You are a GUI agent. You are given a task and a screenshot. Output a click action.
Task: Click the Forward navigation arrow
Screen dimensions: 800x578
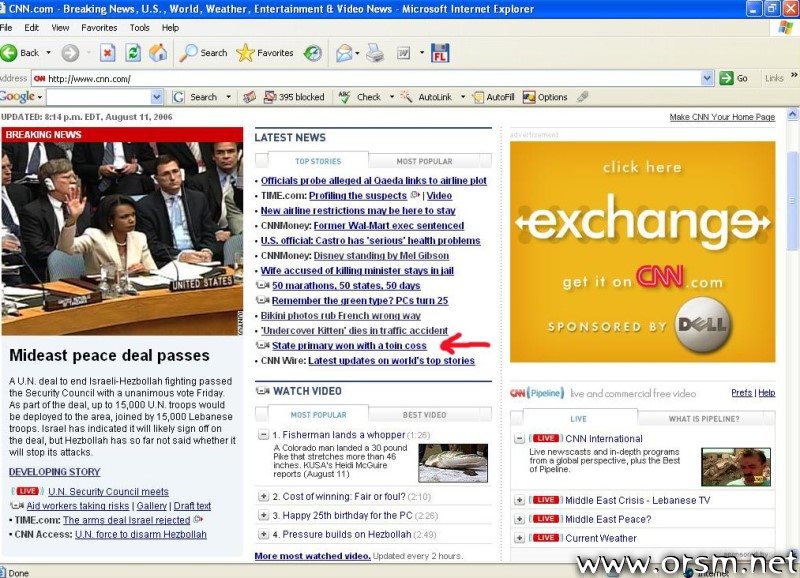70,53
